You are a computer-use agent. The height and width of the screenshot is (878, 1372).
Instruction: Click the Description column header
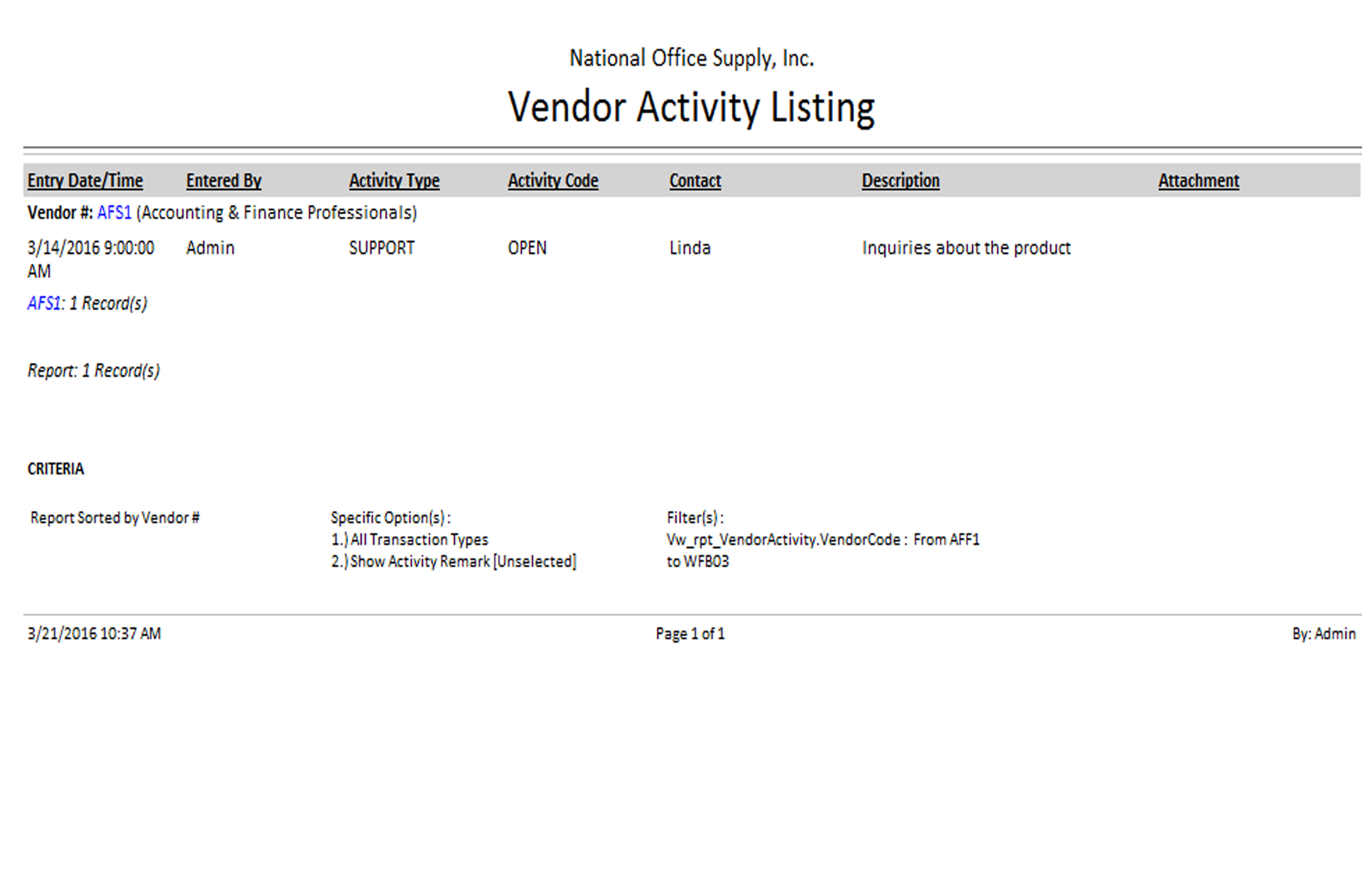(900, 181)
